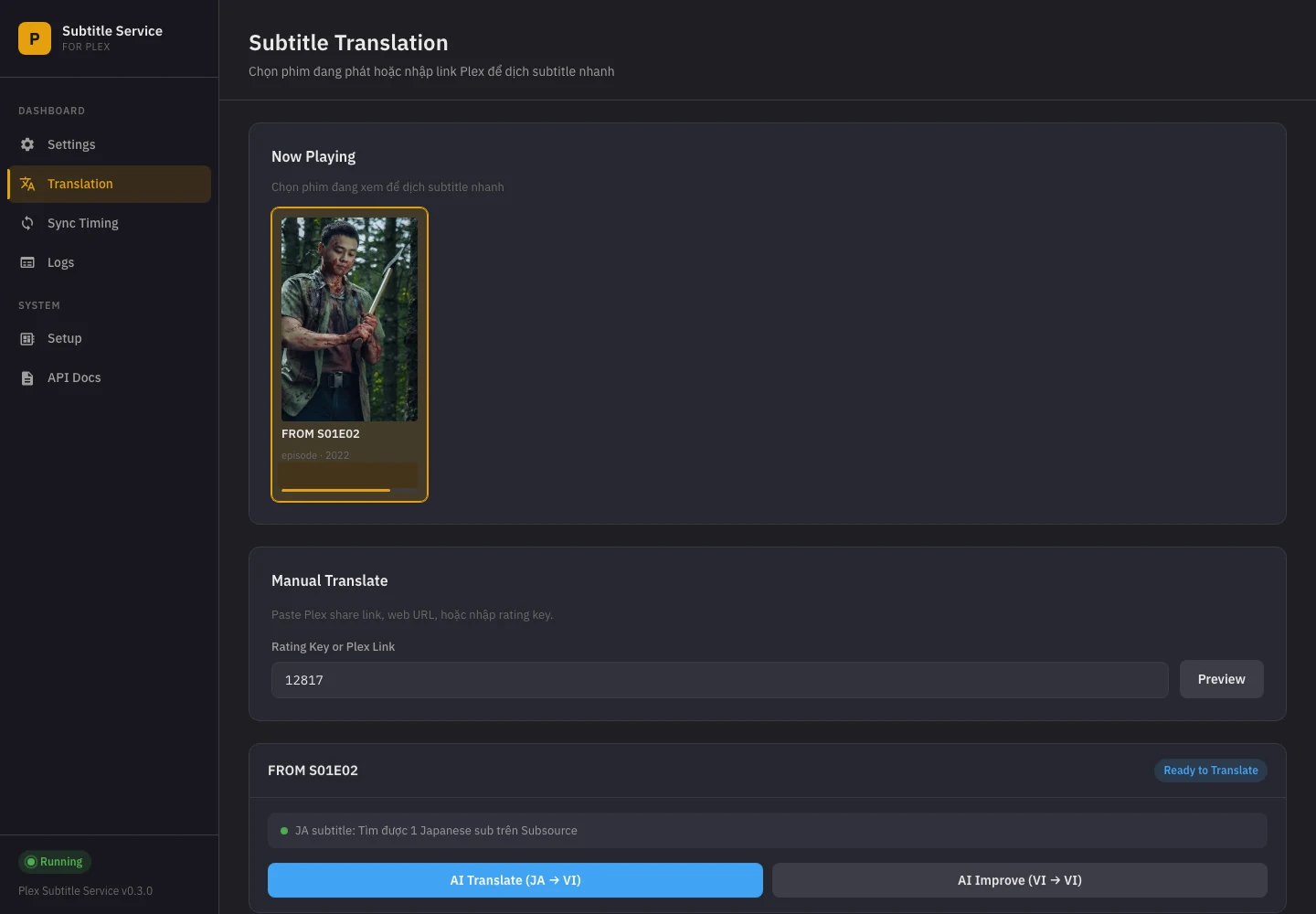Click the Plex Subtitle Service v0.3.0 text
Screen dimensions: 1316x914
coord(86,891)
